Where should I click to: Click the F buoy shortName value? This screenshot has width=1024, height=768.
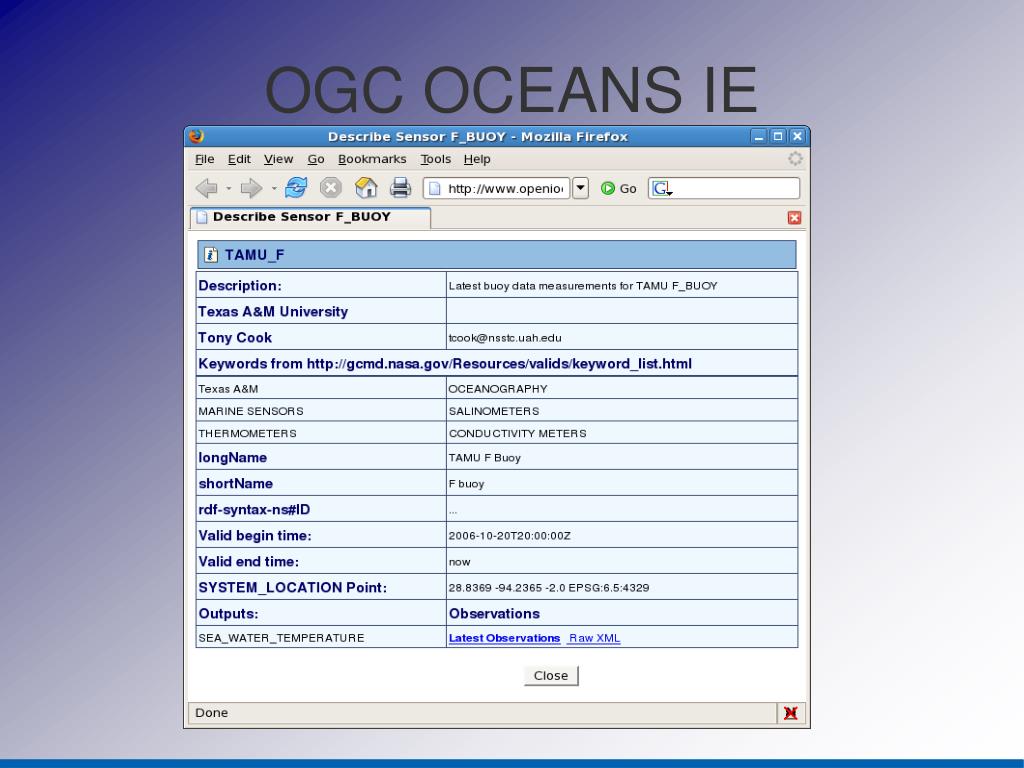point(466,484)
